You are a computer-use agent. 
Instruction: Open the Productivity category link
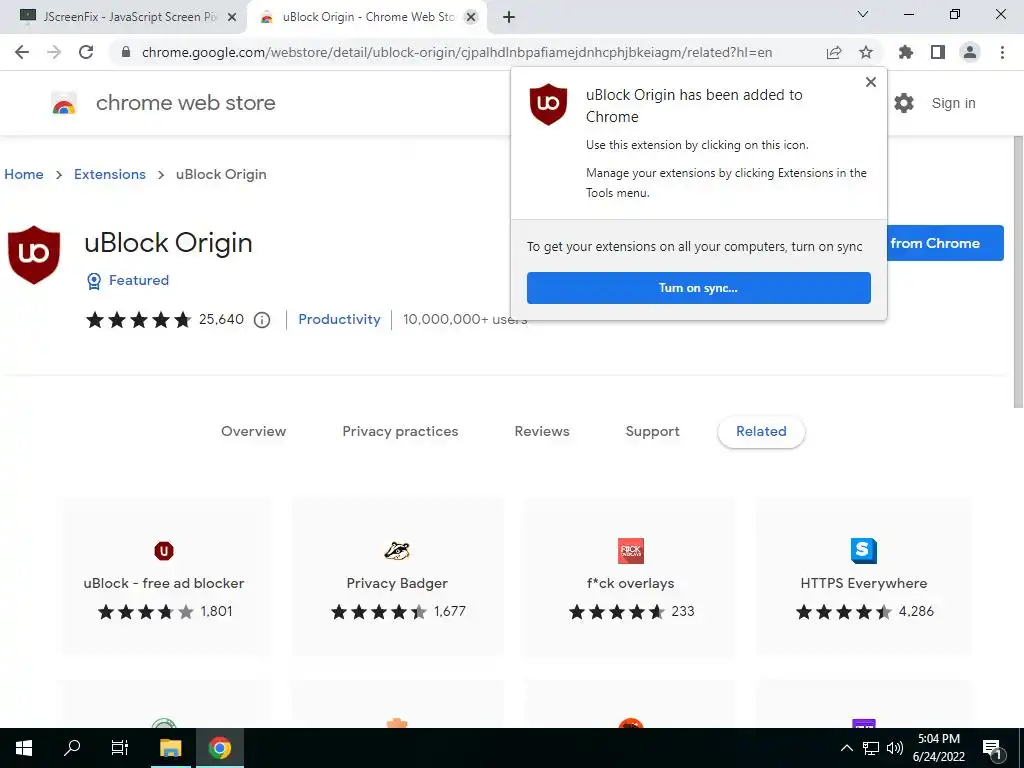click(x=340, y=319)
